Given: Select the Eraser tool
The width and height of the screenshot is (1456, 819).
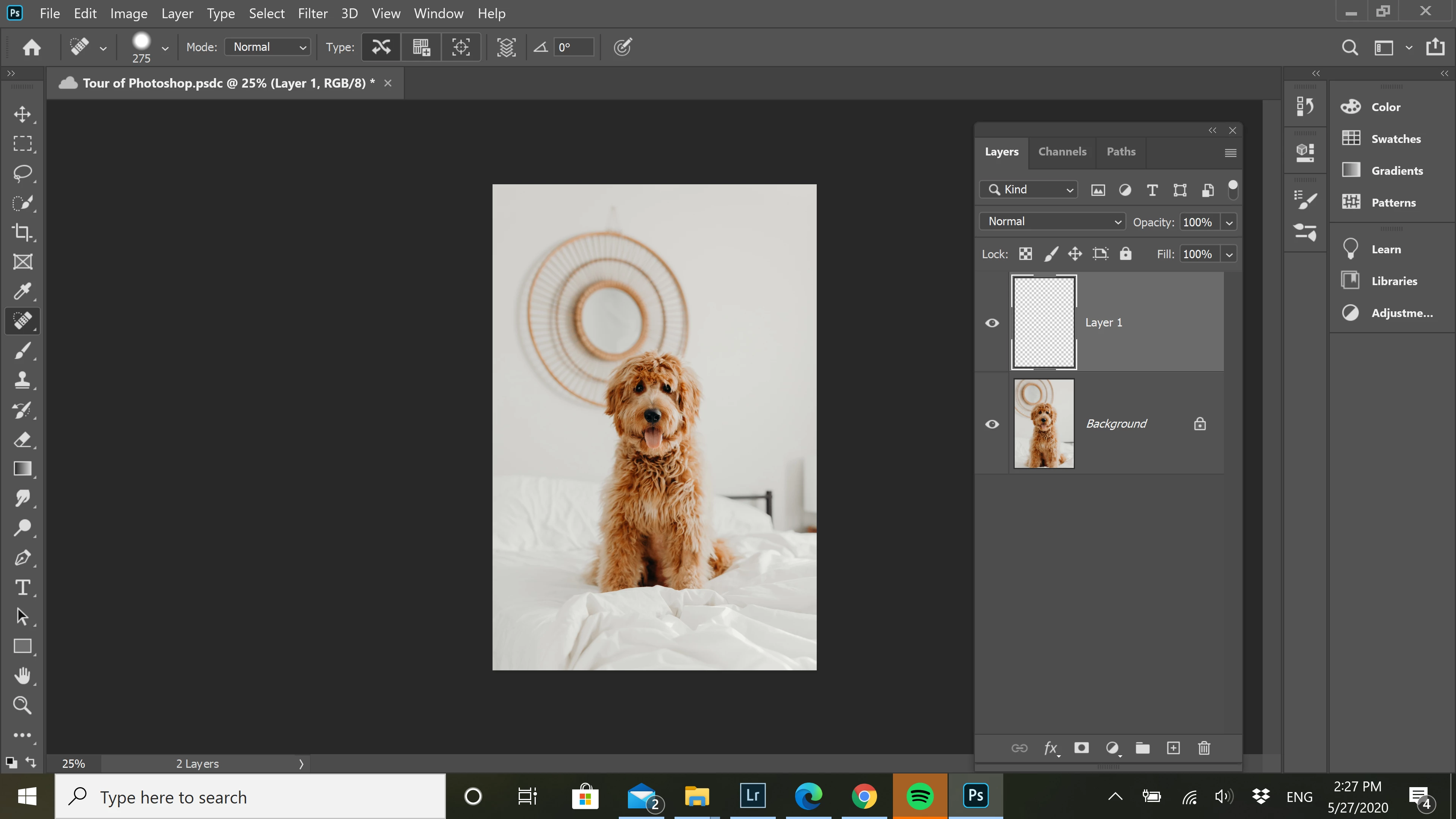Looking at the screenshot, I should (x=23, y=439).
